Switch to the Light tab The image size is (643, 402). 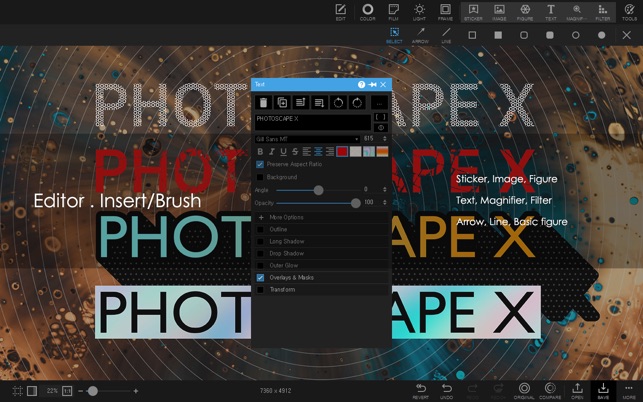click(x=419, y=12)
